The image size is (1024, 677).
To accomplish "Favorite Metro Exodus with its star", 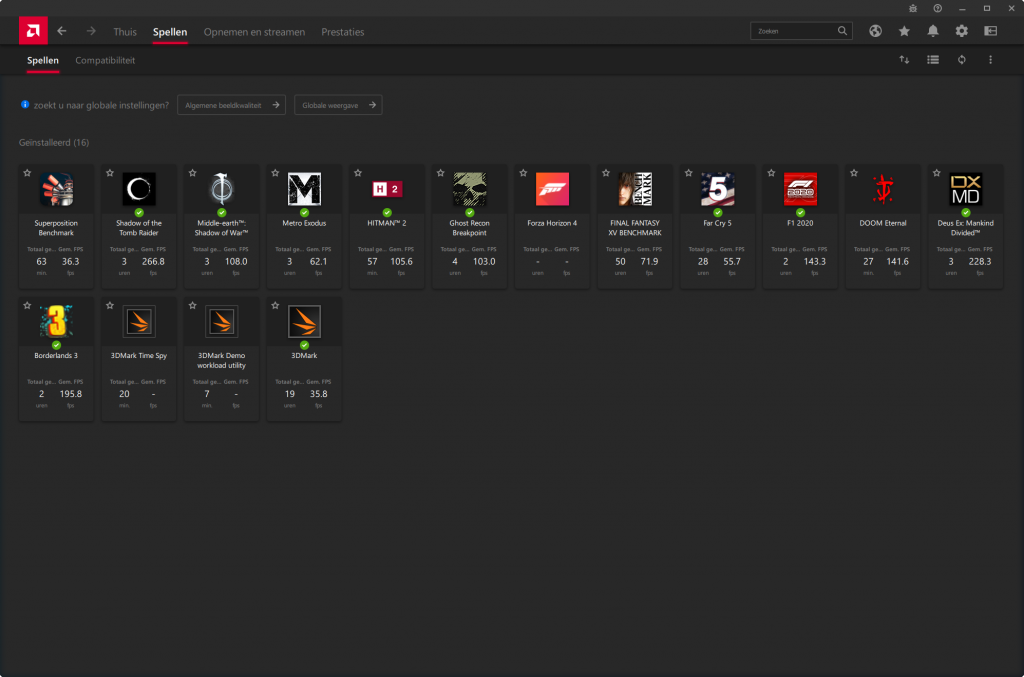I will (x=275, y=173).
